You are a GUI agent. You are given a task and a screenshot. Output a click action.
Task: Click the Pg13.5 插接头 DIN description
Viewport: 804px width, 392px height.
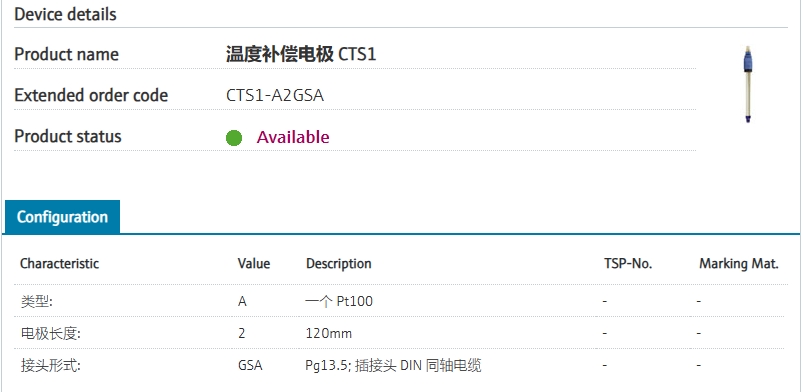(393, 366)
